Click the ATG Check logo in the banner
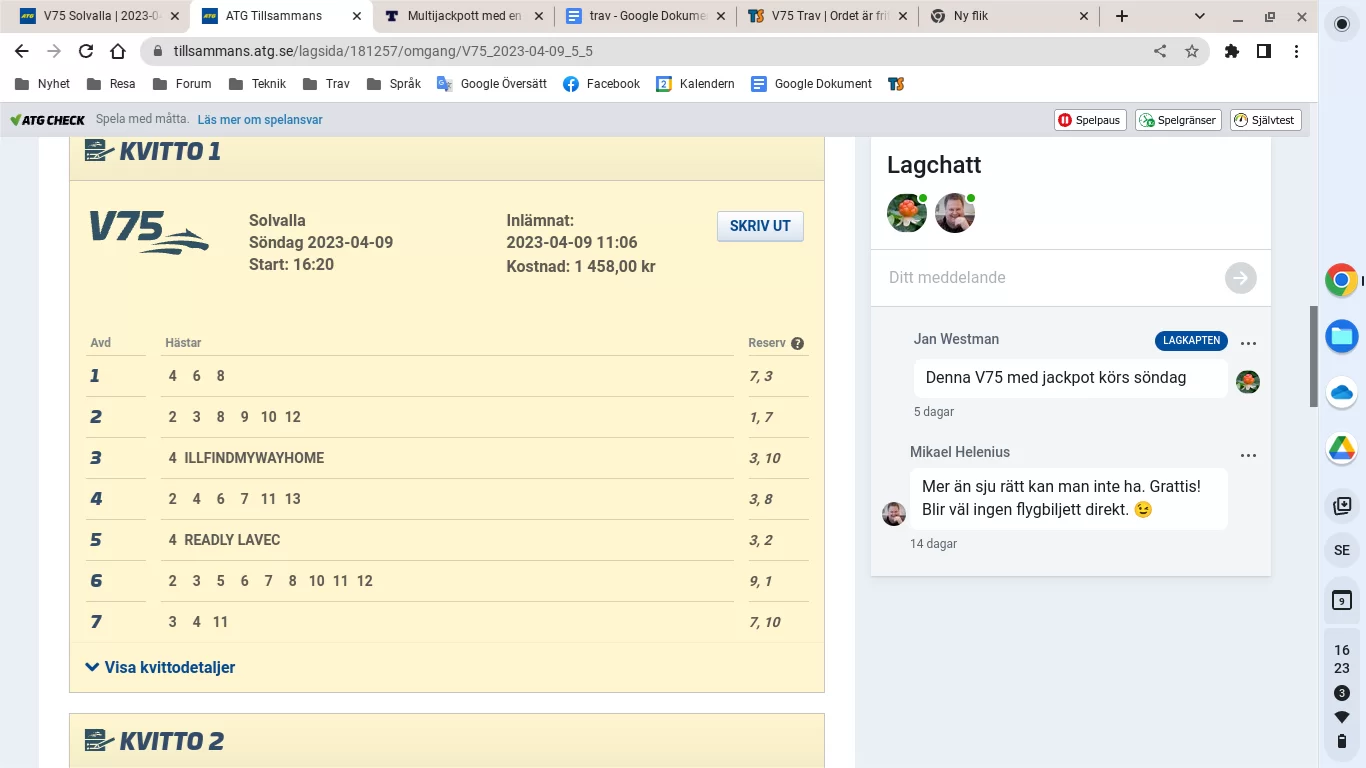The width and height of the screenshot is (1366, 768). 47,119
